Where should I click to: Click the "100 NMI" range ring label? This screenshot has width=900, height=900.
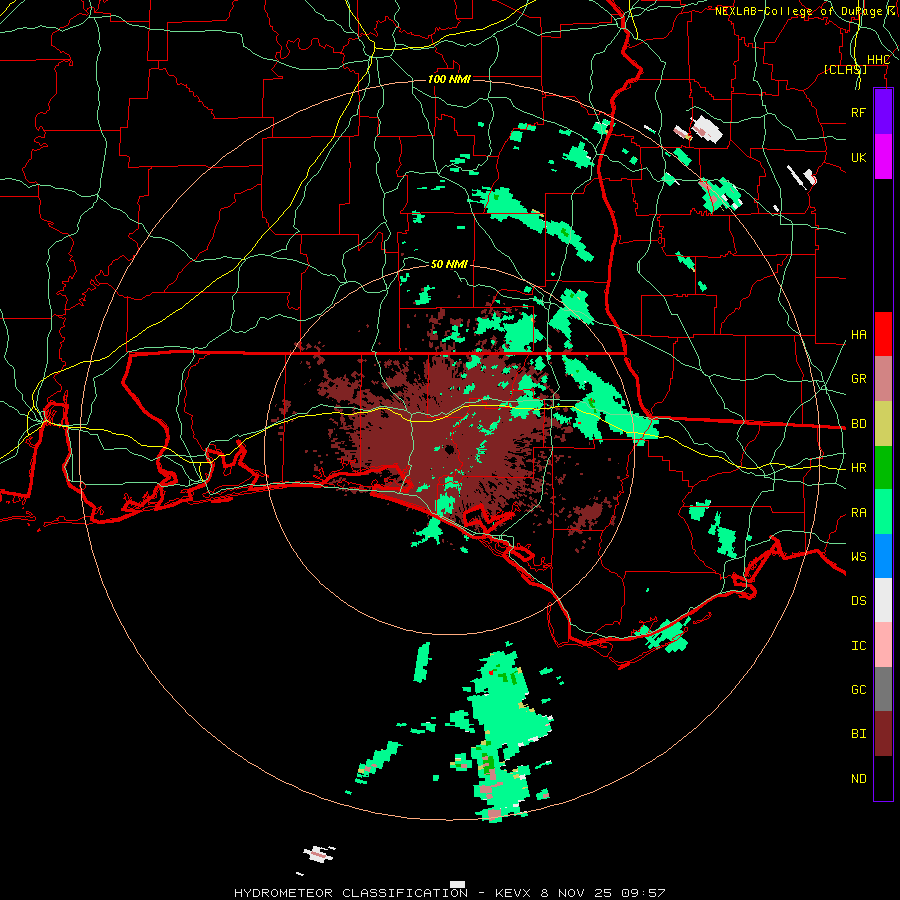pos(449,79)
